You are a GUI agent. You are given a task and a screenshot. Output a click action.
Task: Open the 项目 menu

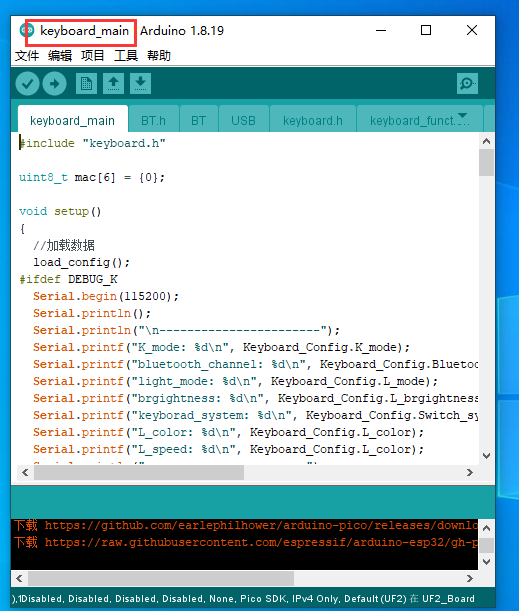(93, 55)
